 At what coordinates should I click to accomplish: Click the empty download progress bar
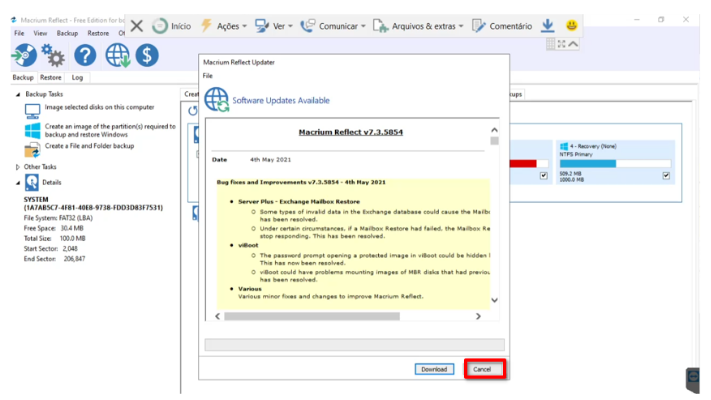point(354,345)
